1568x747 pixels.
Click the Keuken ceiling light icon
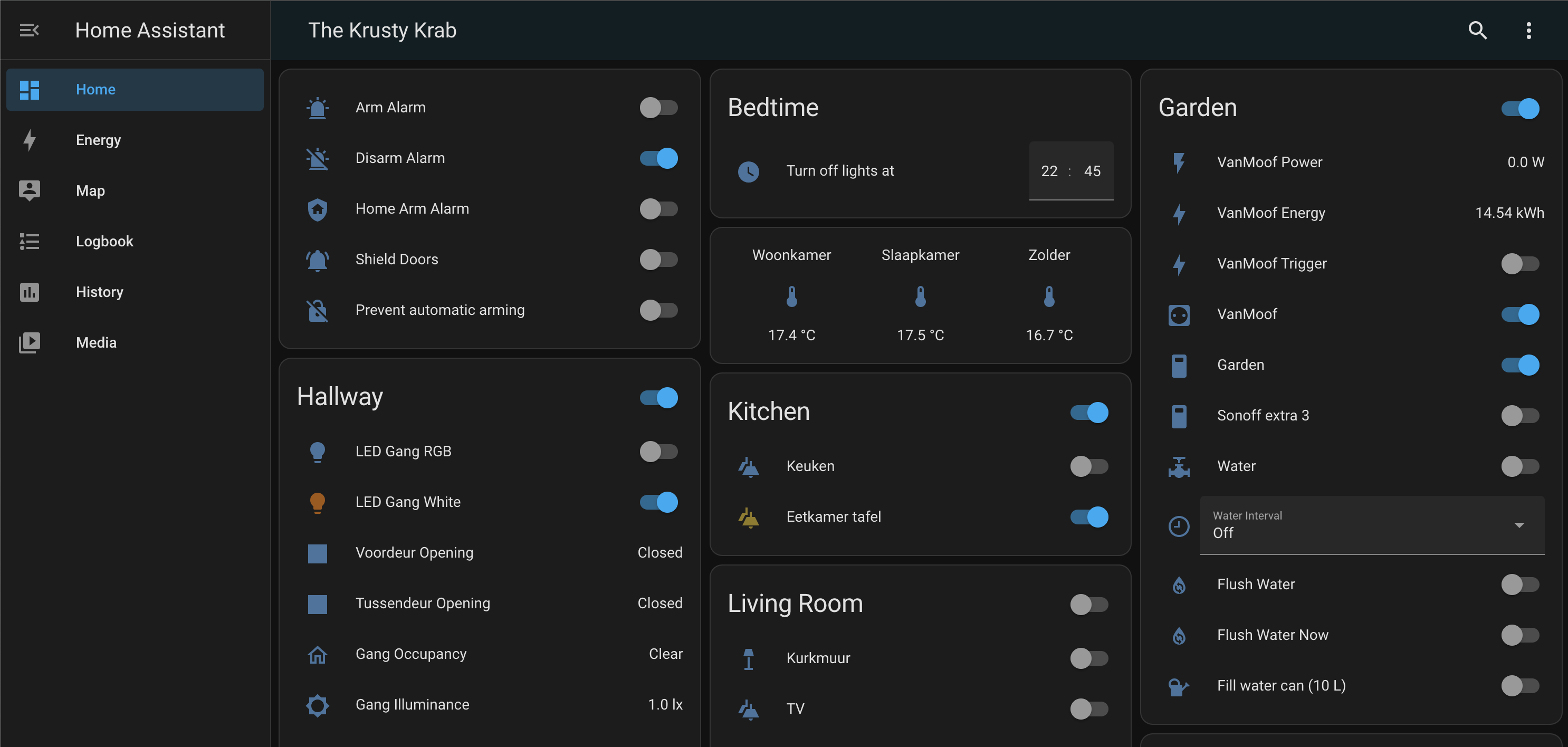pos(748,466)
